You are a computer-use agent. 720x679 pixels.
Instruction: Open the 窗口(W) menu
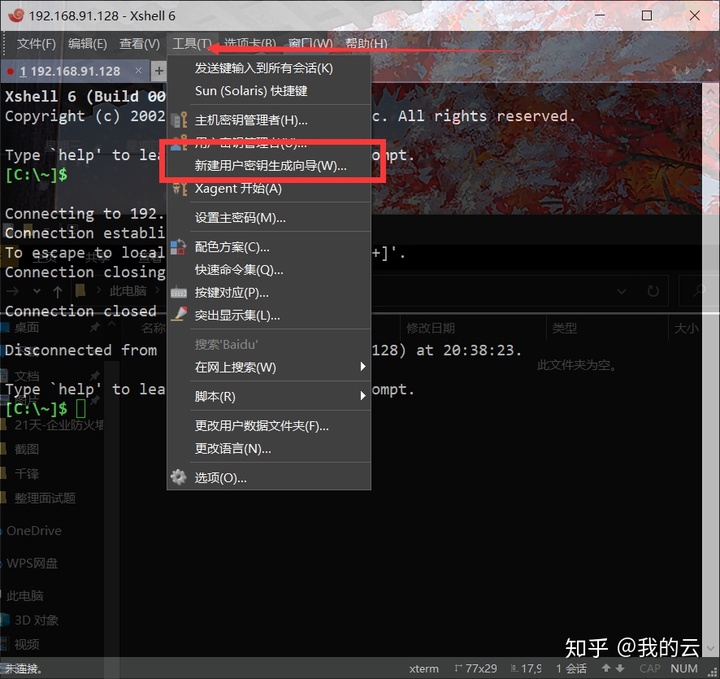tap(310, 44)
